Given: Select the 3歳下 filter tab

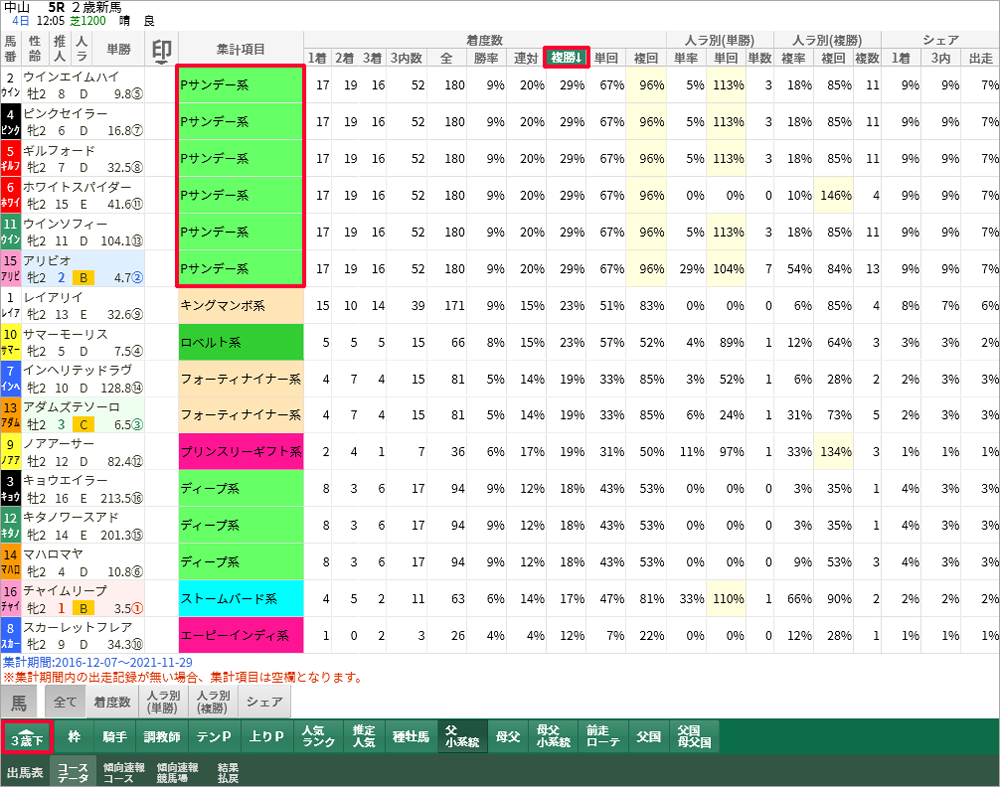Looking at the screenshot, I should (27, 738).
